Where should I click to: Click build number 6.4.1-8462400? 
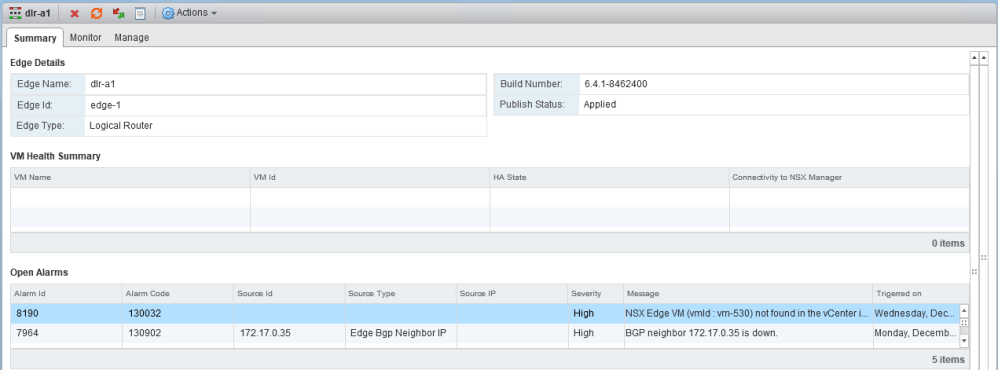click(x=615, y=83)
